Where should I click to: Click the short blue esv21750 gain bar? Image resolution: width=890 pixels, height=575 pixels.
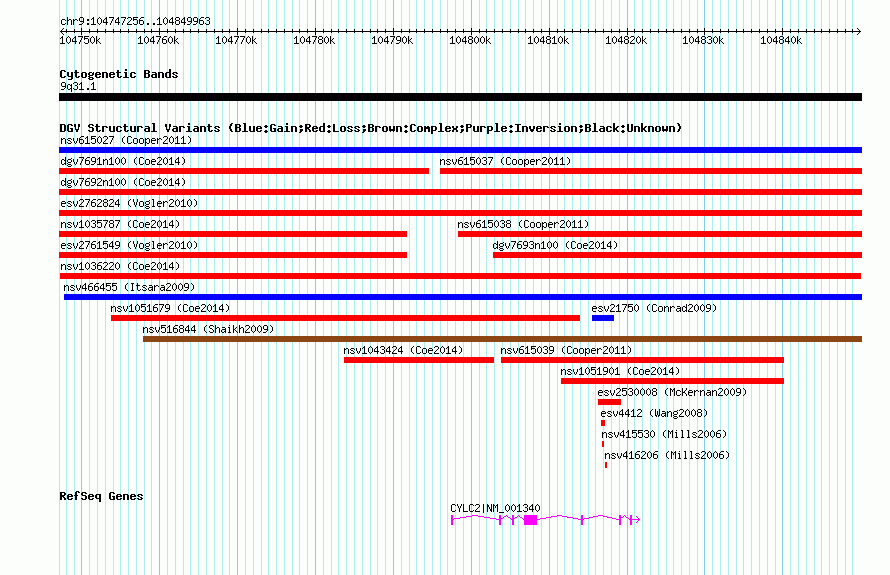(x=603, y=318)
